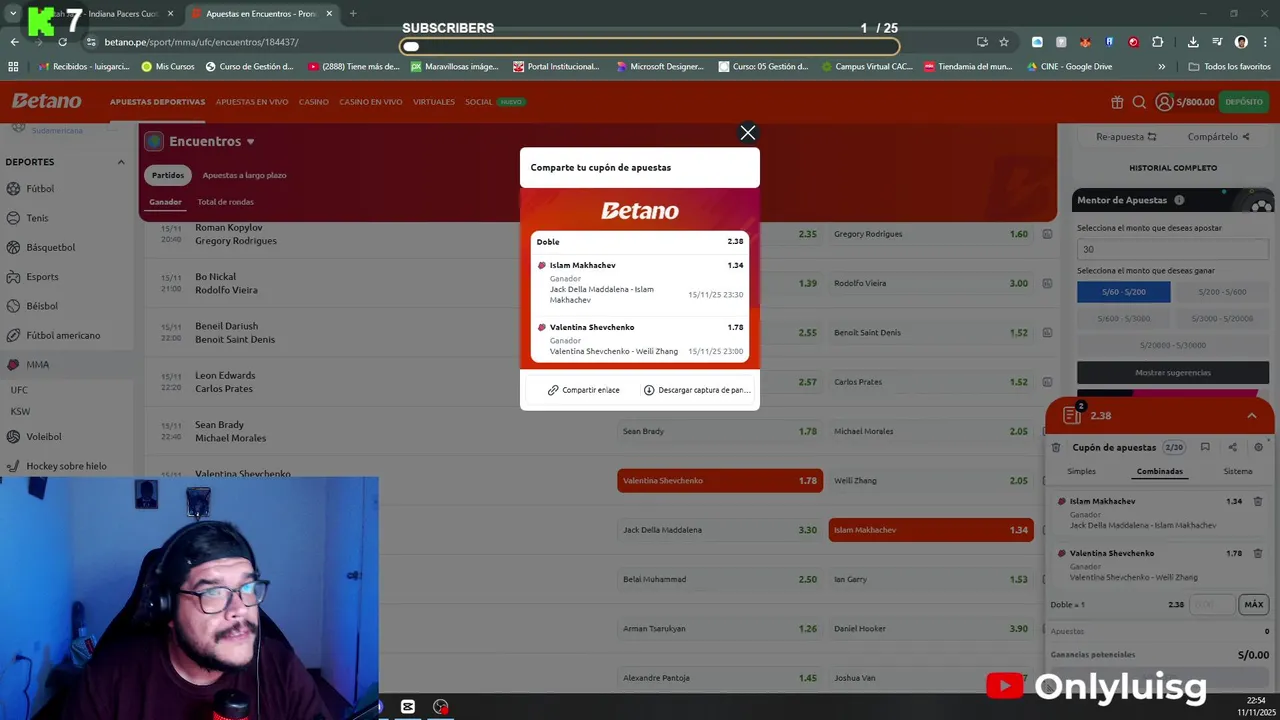Collapse the Deportes sidebar section
Viewport: 1280px width, 720px height.
121,162
